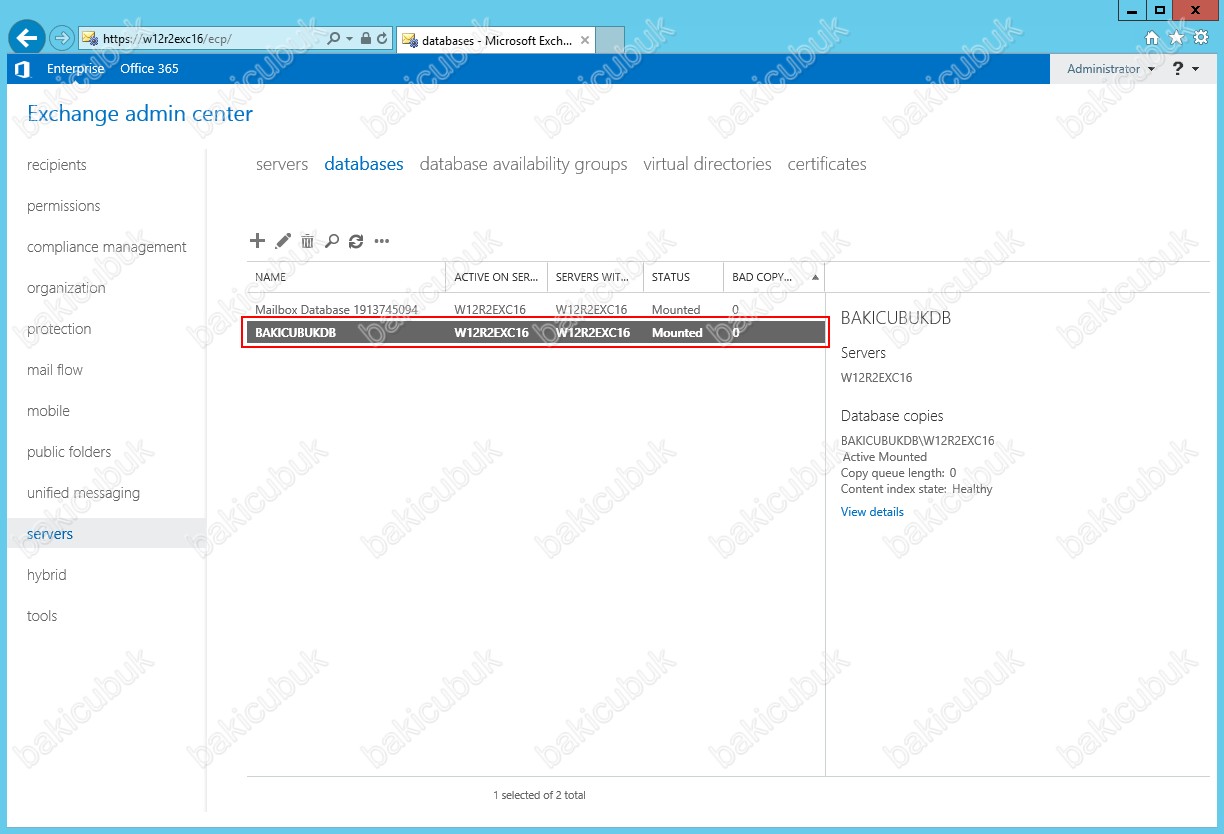The width and height of the screenshot is (1224, 834).
Task: Click the Enterprise link in header
Action: 76,69
